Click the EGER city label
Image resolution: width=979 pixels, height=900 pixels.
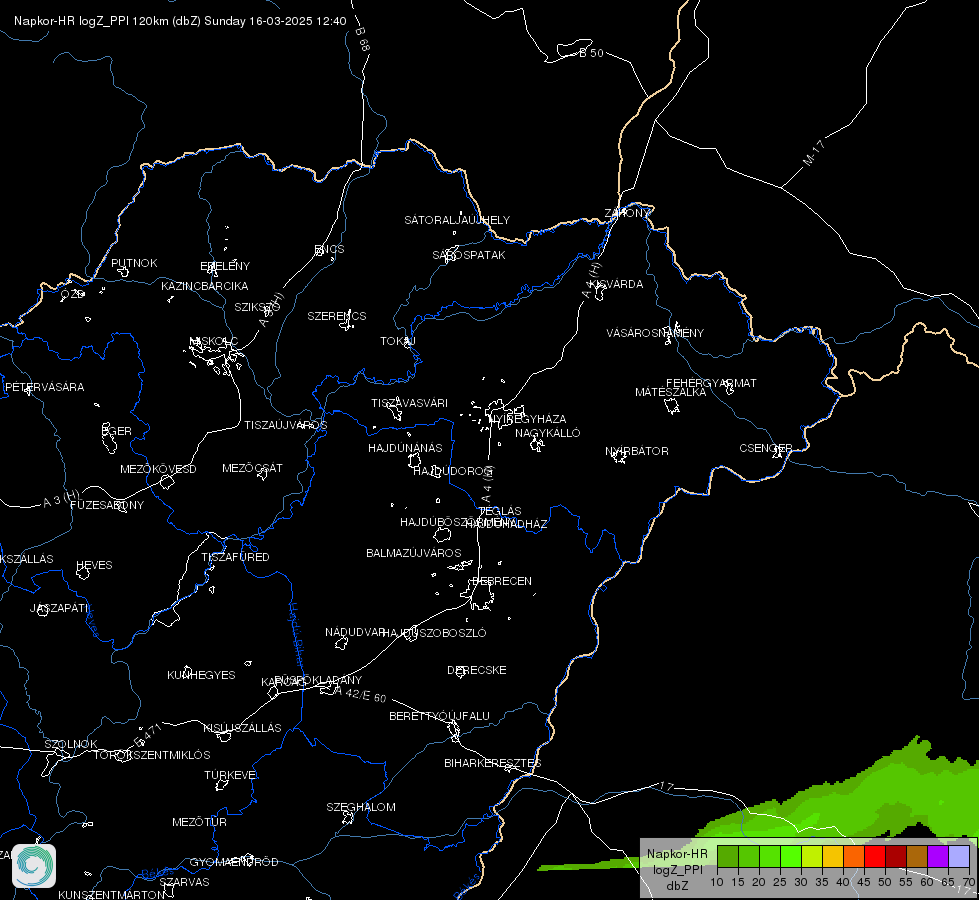click(117, 431)
